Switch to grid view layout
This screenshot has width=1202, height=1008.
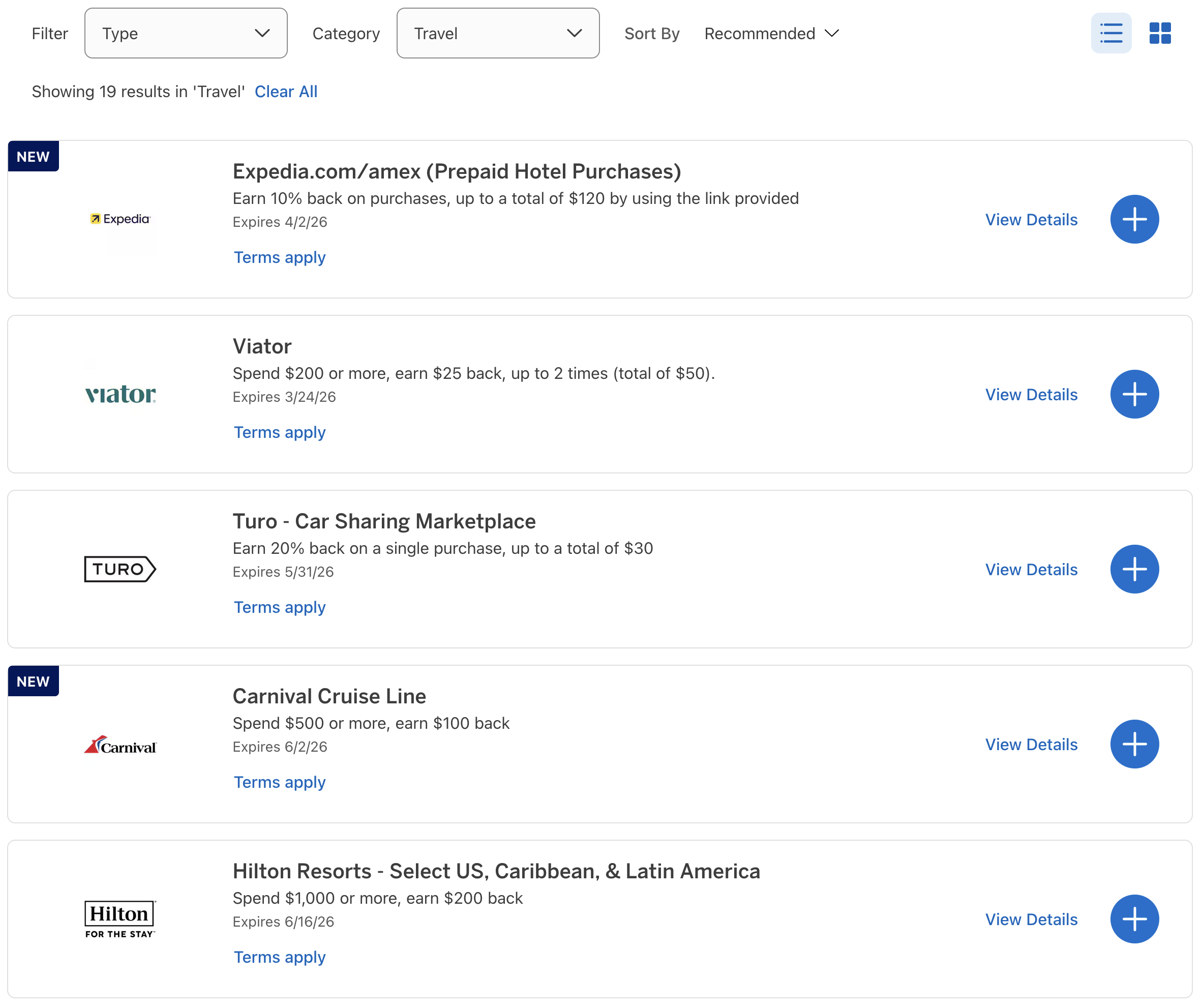coord(1160,33)
